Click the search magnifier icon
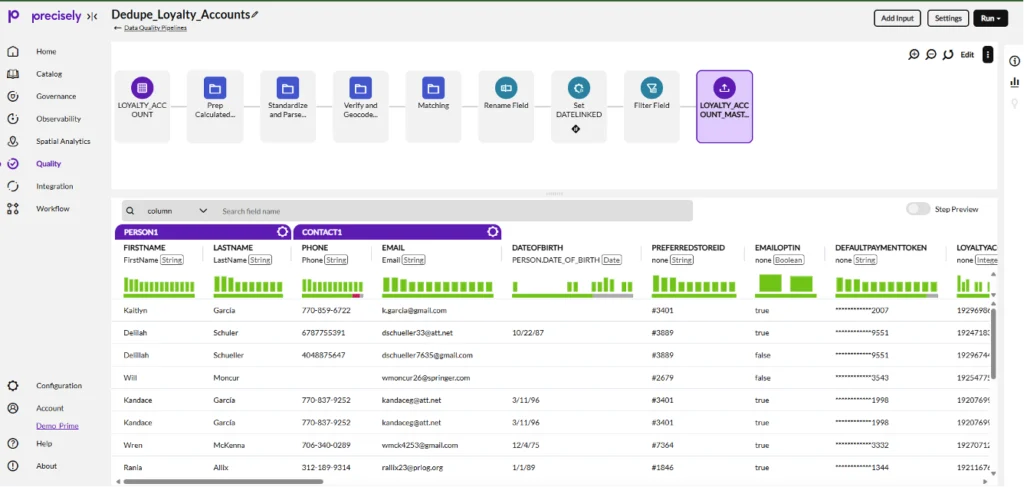This screenshot has height=487, width=1024. (130, 211)
